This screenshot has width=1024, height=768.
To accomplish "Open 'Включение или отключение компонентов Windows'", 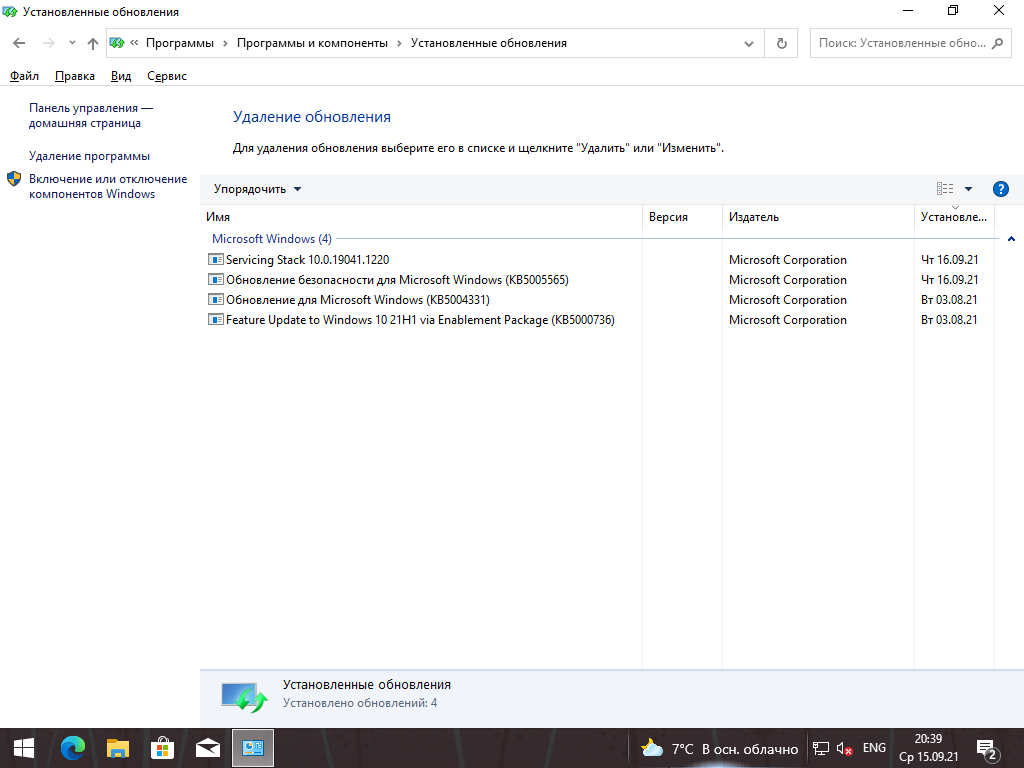I will (108, 186).
